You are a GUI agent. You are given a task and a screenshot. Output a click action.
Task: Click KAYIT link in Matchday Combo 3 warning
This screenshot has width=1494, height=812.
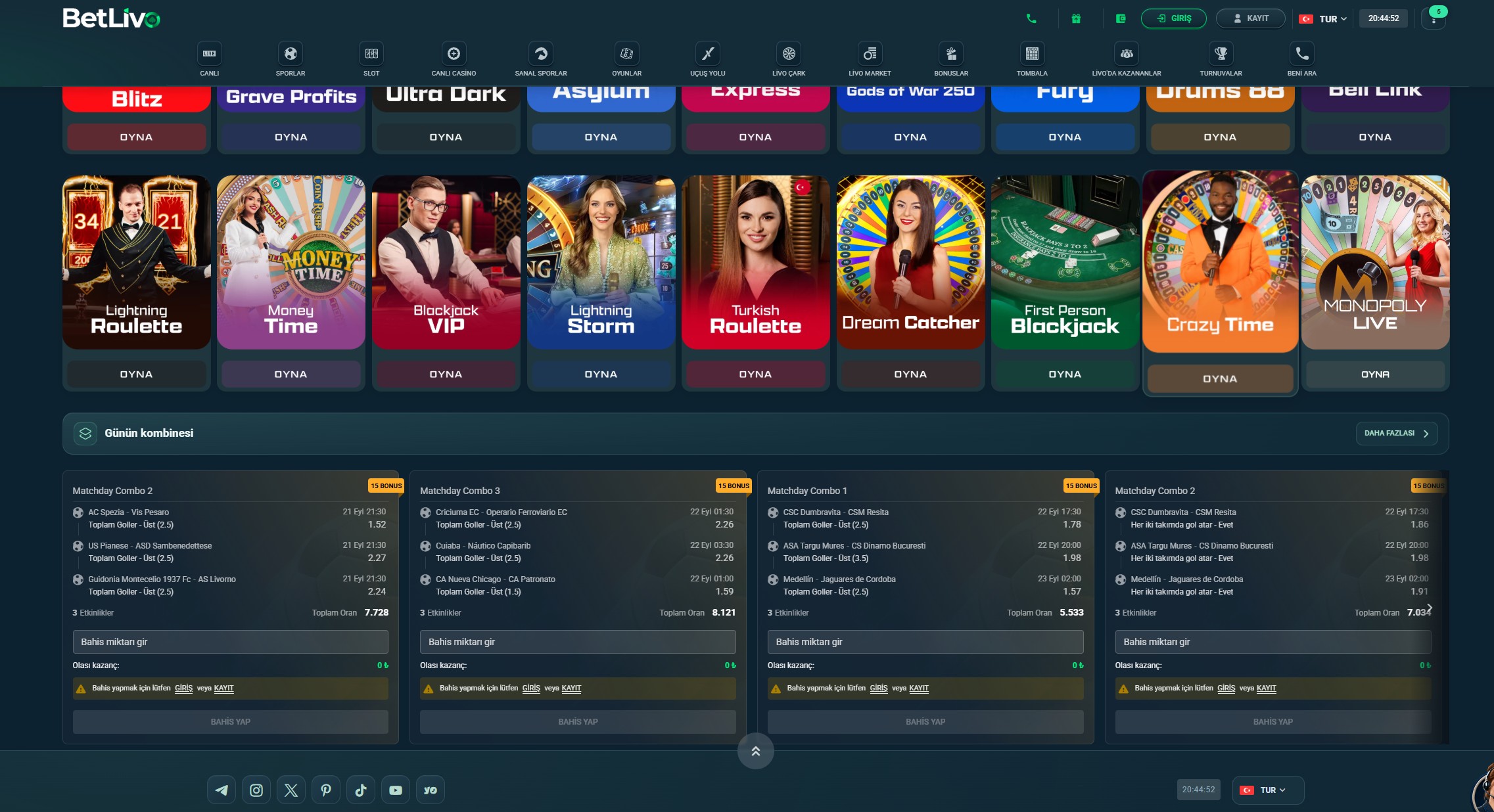tap(571, 688)
